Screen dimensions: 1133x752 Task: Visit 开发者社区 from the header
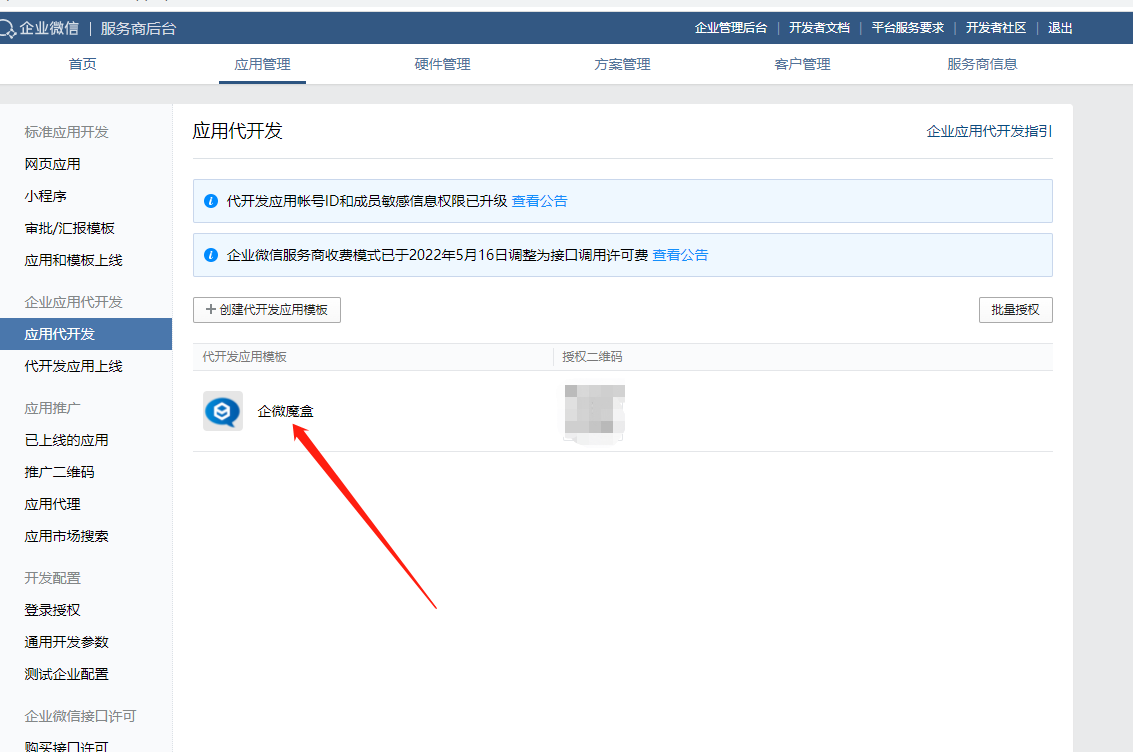click(x=996, y=28)
